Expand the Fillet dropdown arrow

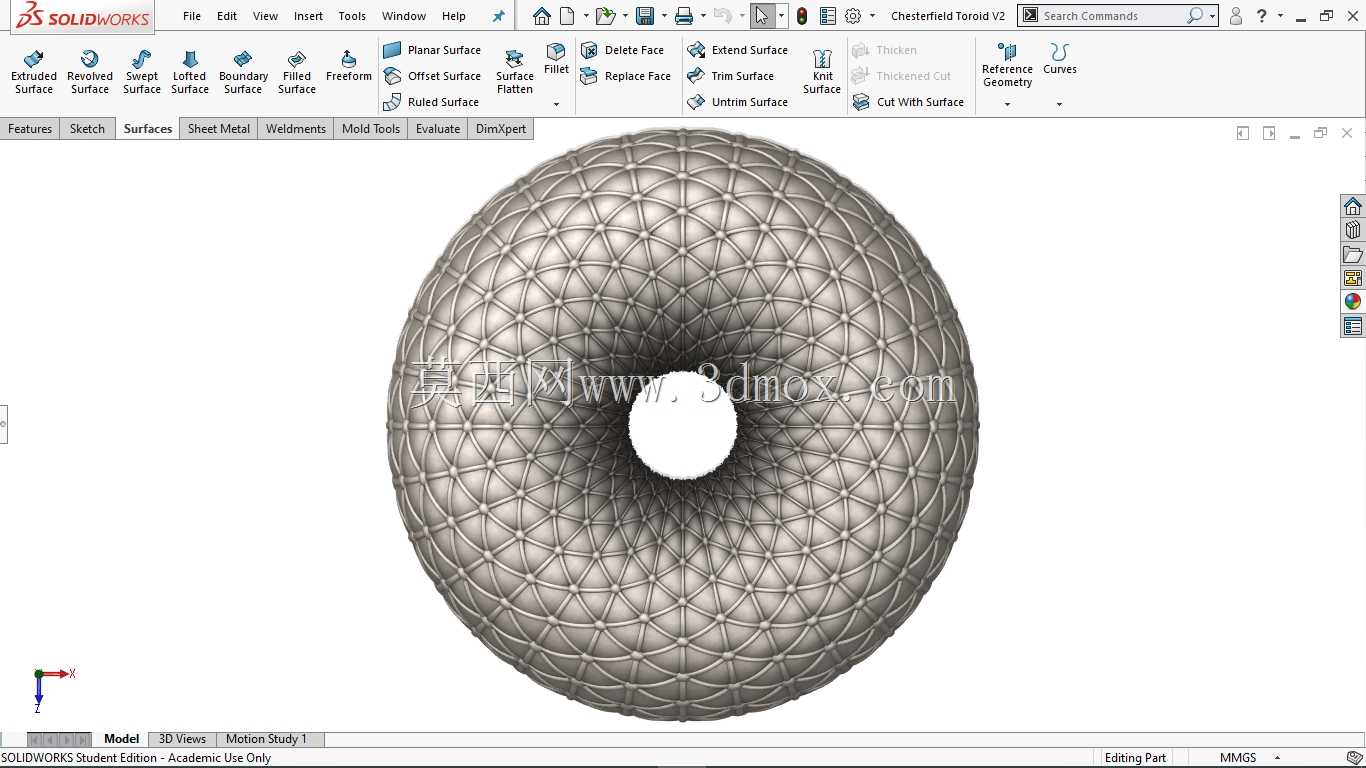556,104
